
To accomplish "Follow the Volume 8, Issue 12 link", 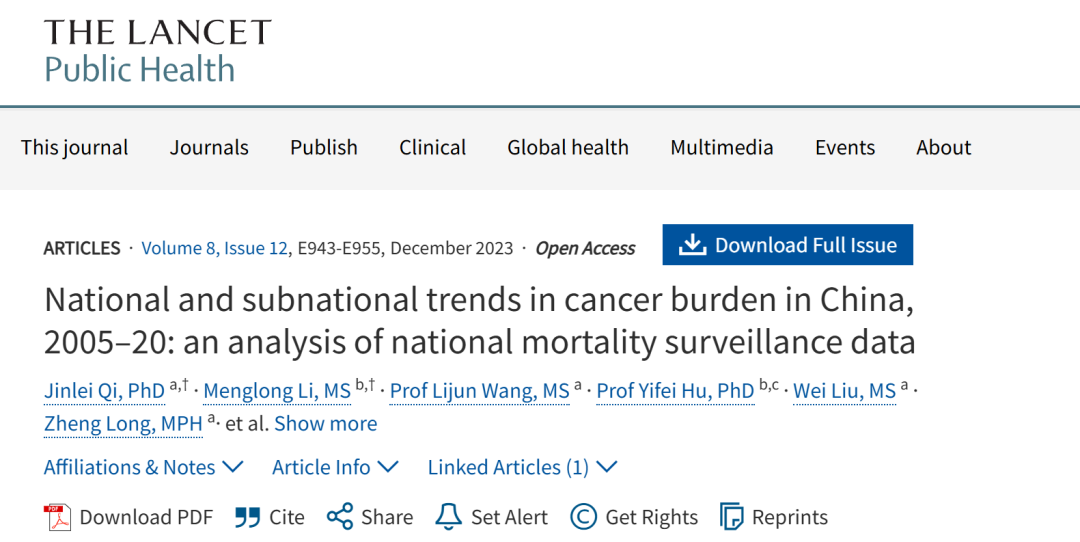I will tap(215, 248).
